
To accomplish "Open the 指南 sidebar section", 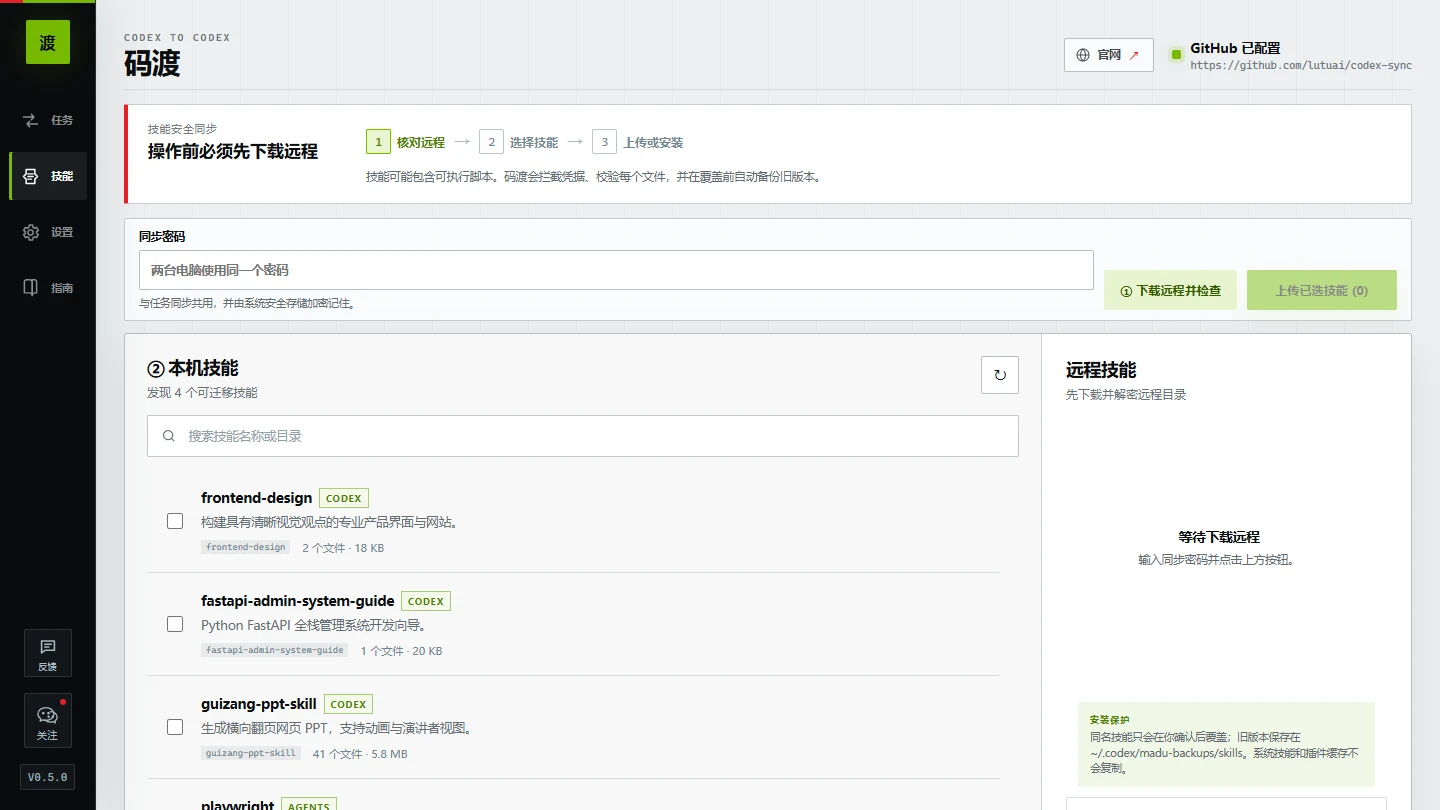I will 48,288.
